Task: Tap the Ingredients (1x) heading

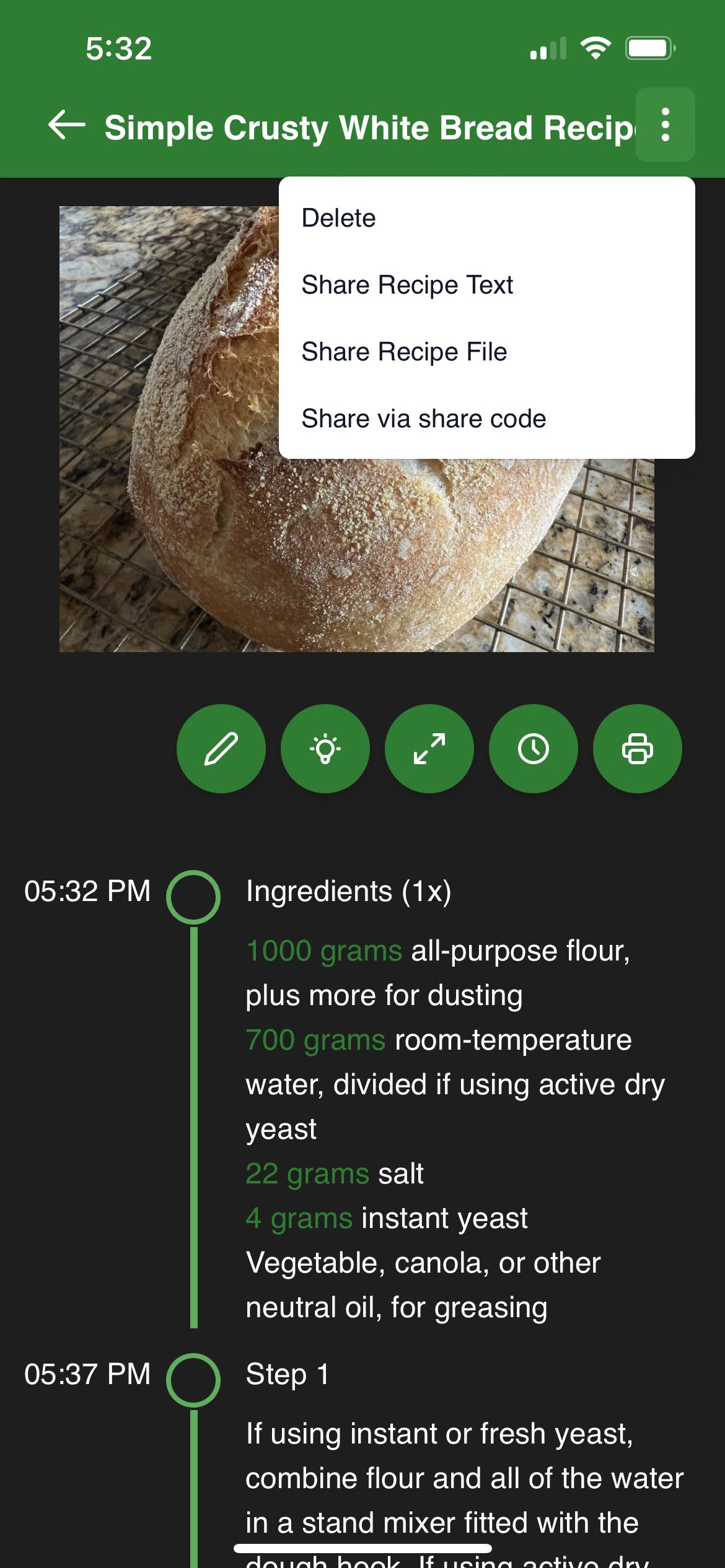Action: [x=349, y=892]
